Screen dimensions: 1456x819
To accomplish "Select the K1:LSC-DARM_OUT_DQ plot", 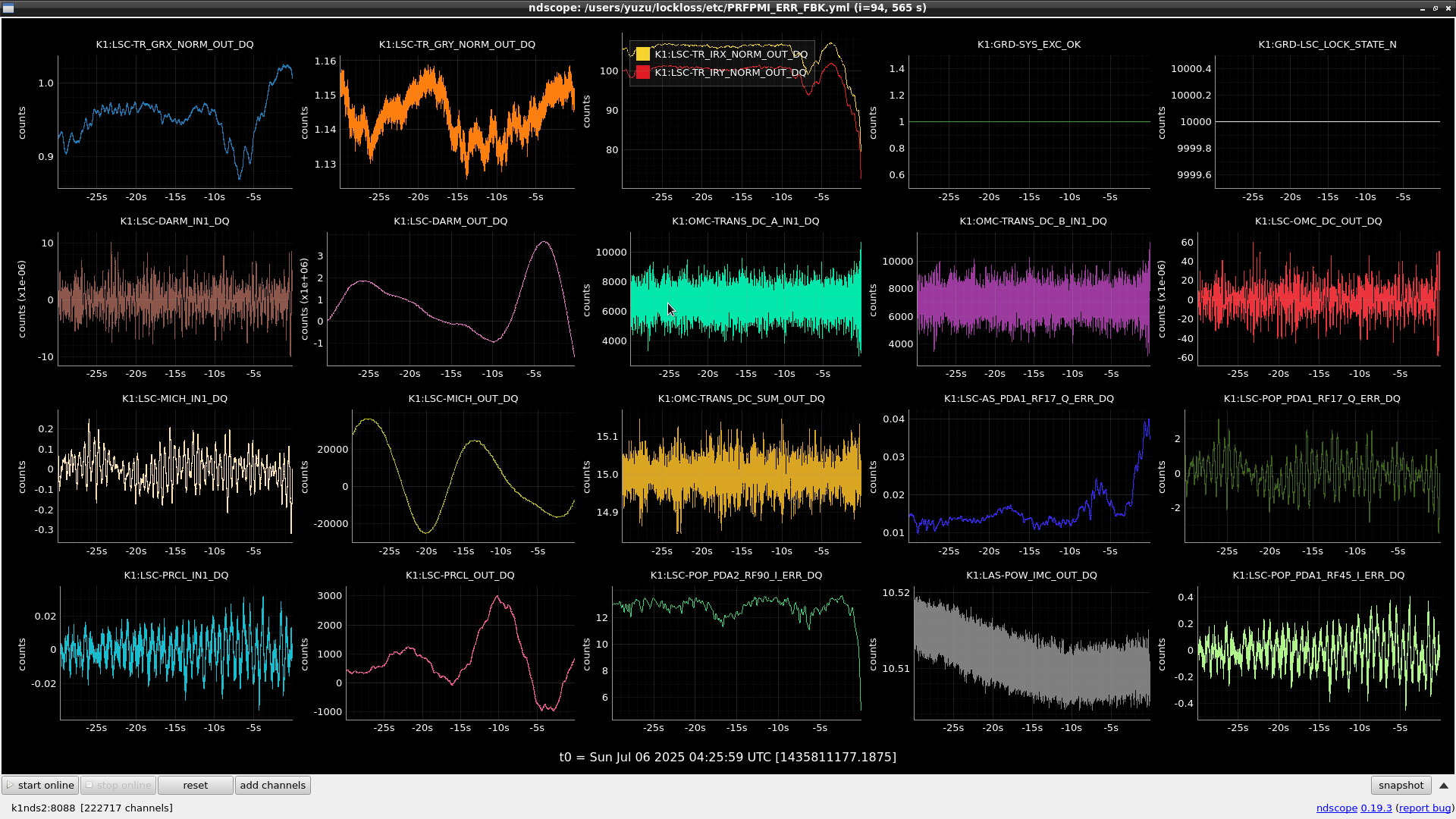I will click(x=450, y=299).
